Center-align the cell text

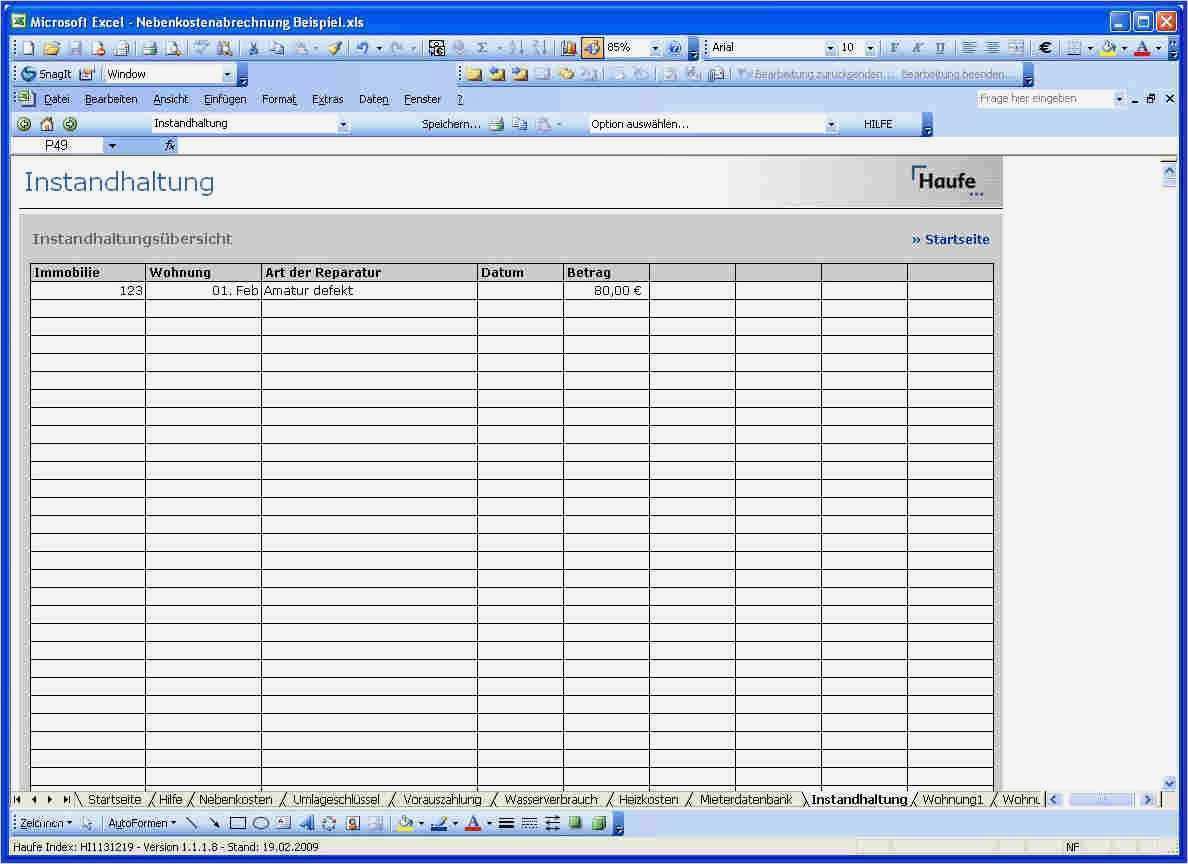pyautogui.click(x=992, y=49)
